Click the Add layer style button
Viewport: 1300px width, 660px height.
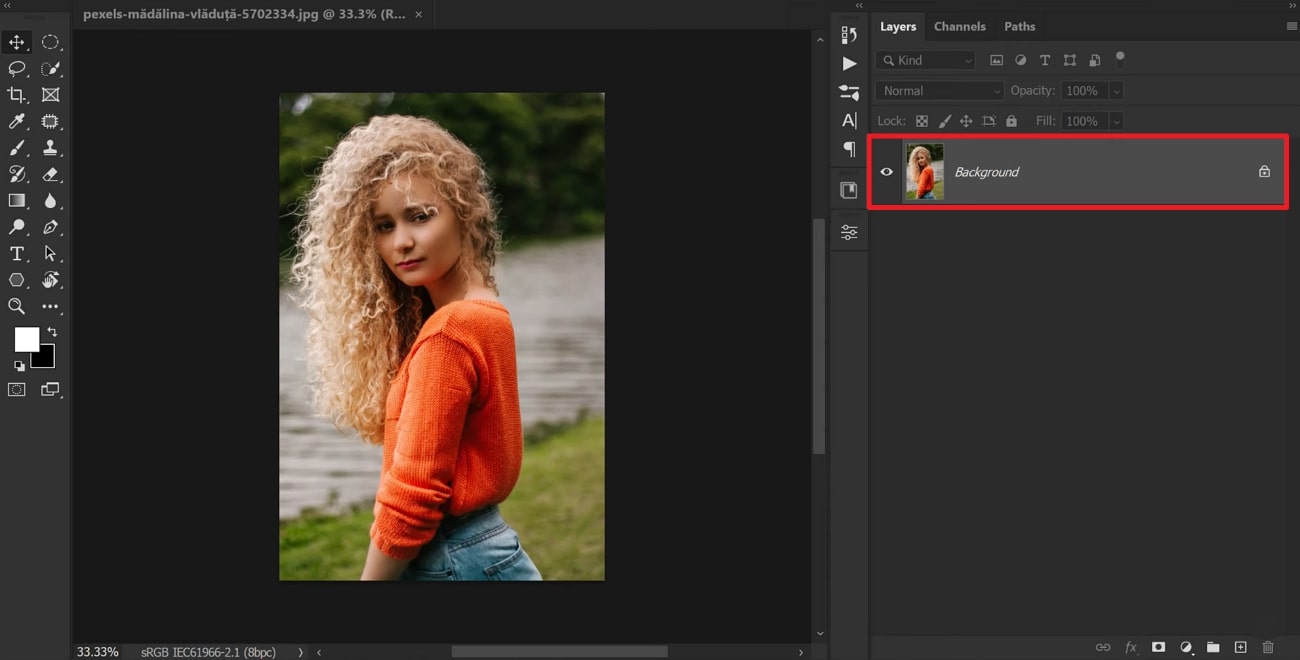click(1131, 647)
